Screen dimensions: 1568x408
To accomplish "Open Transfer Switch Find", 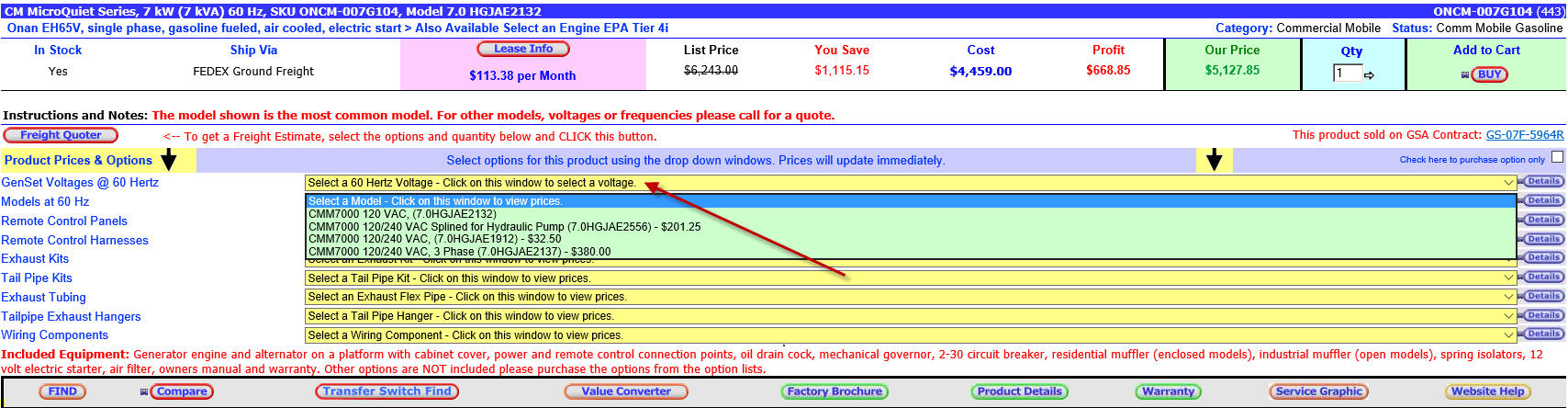I will tap(386, 391).
